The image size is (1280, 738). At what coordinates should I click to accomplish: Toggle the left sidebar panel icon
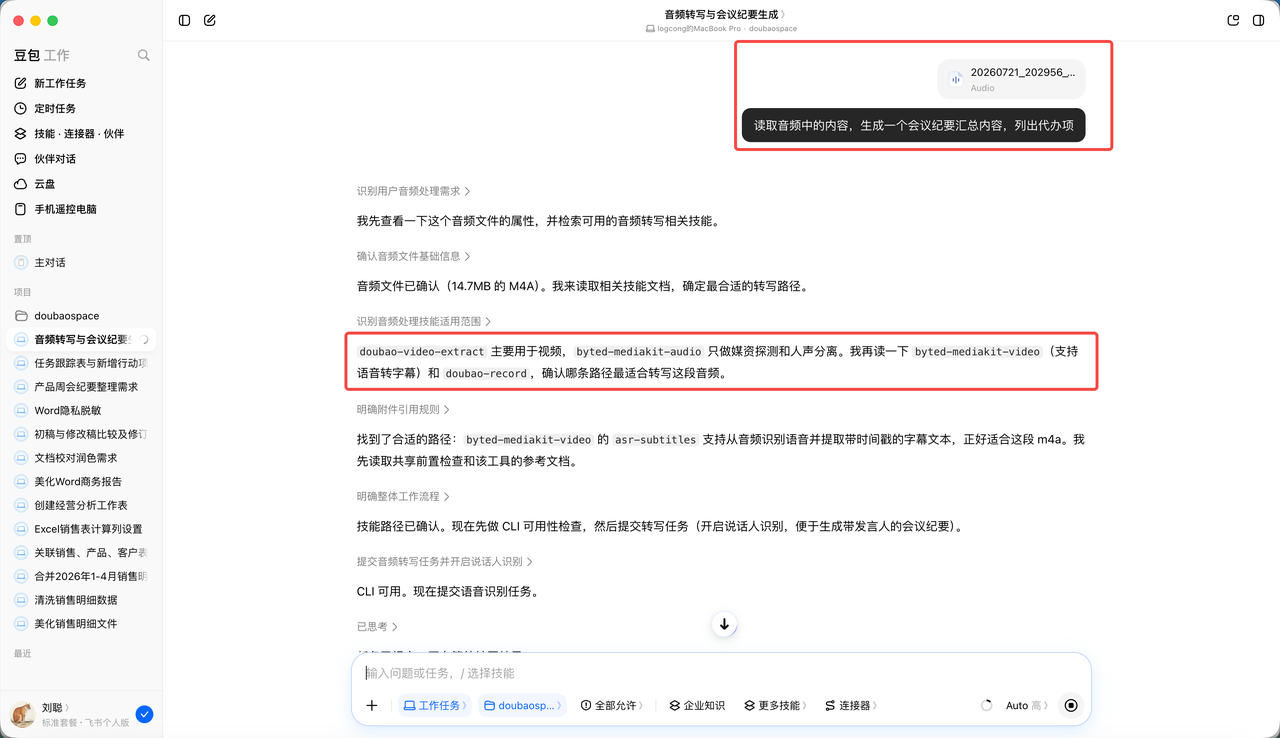coord(184,20)
